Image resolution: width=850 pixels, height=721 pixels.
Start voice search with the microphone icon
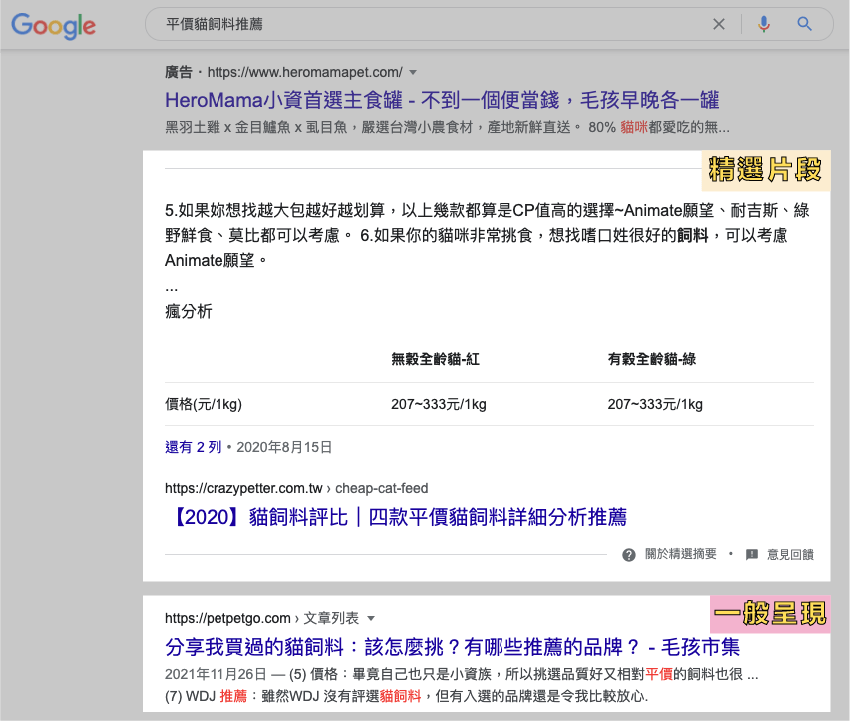pos(764,24)
